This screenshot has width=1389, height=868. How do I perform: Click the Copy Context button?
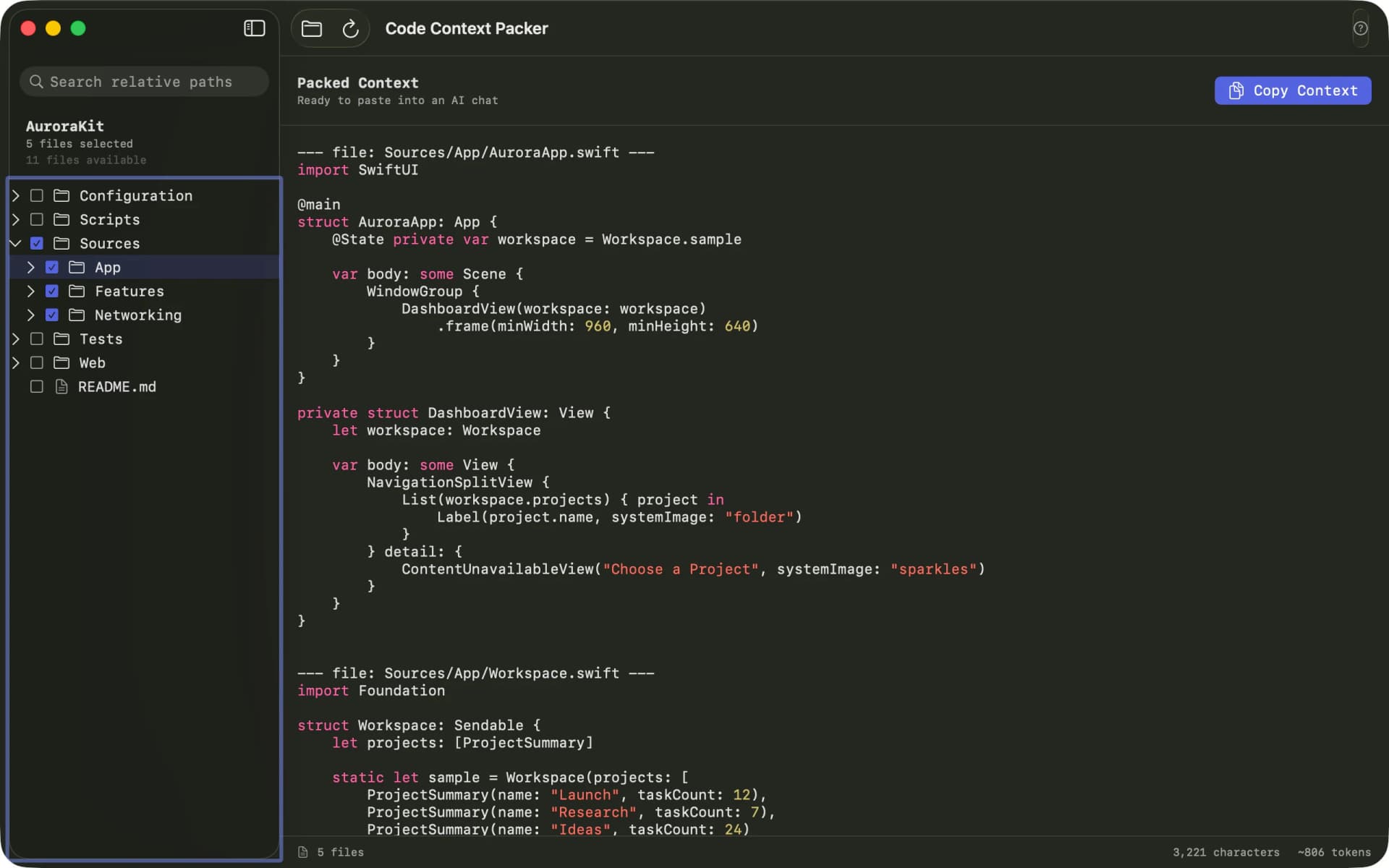1293,90
